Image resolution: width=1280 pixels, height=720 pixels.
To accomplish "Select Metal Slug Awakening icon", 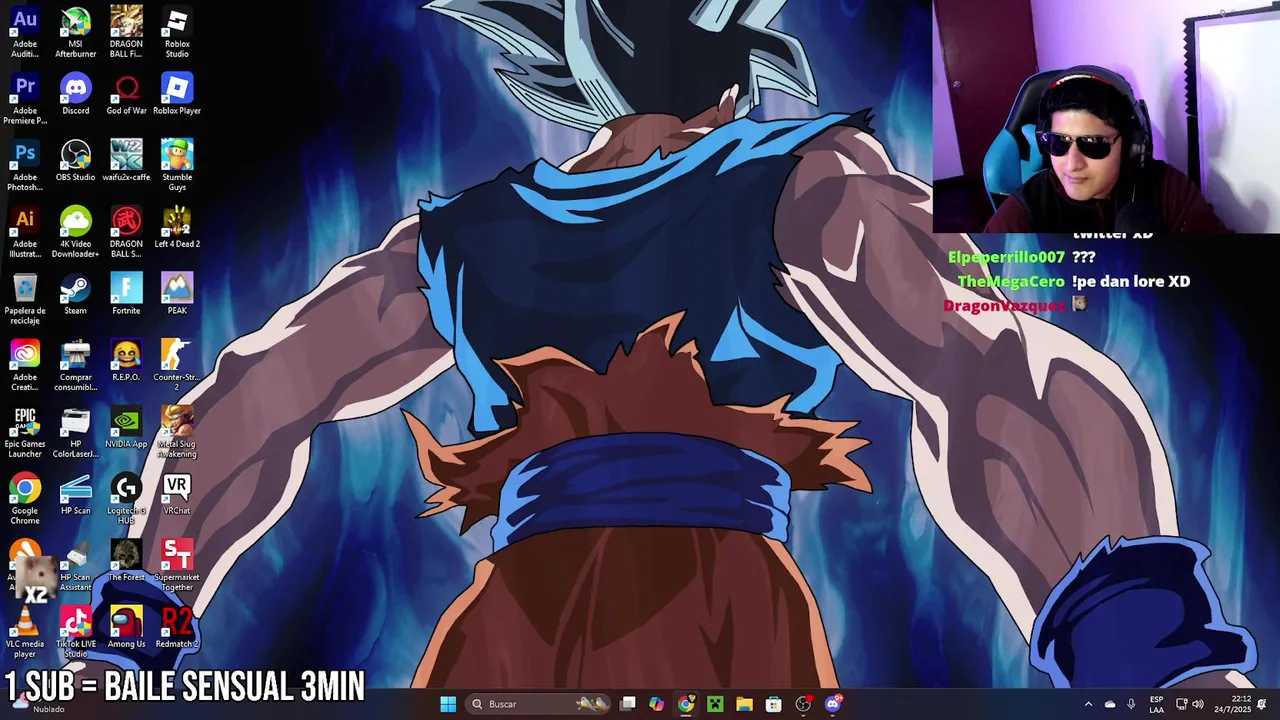I will pos(177,433).
